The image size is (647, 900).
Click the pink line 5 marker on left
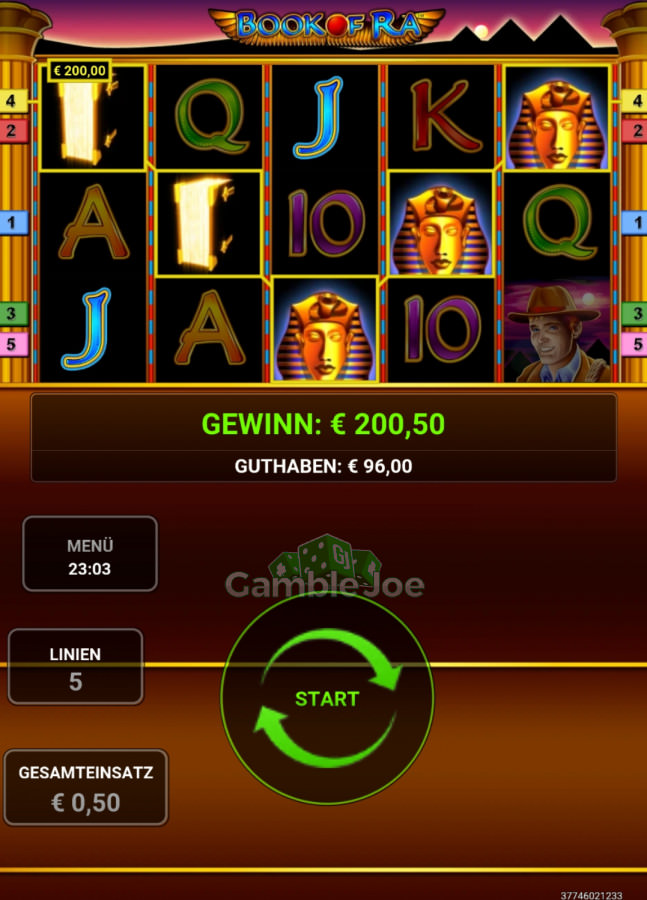[13, 344]
